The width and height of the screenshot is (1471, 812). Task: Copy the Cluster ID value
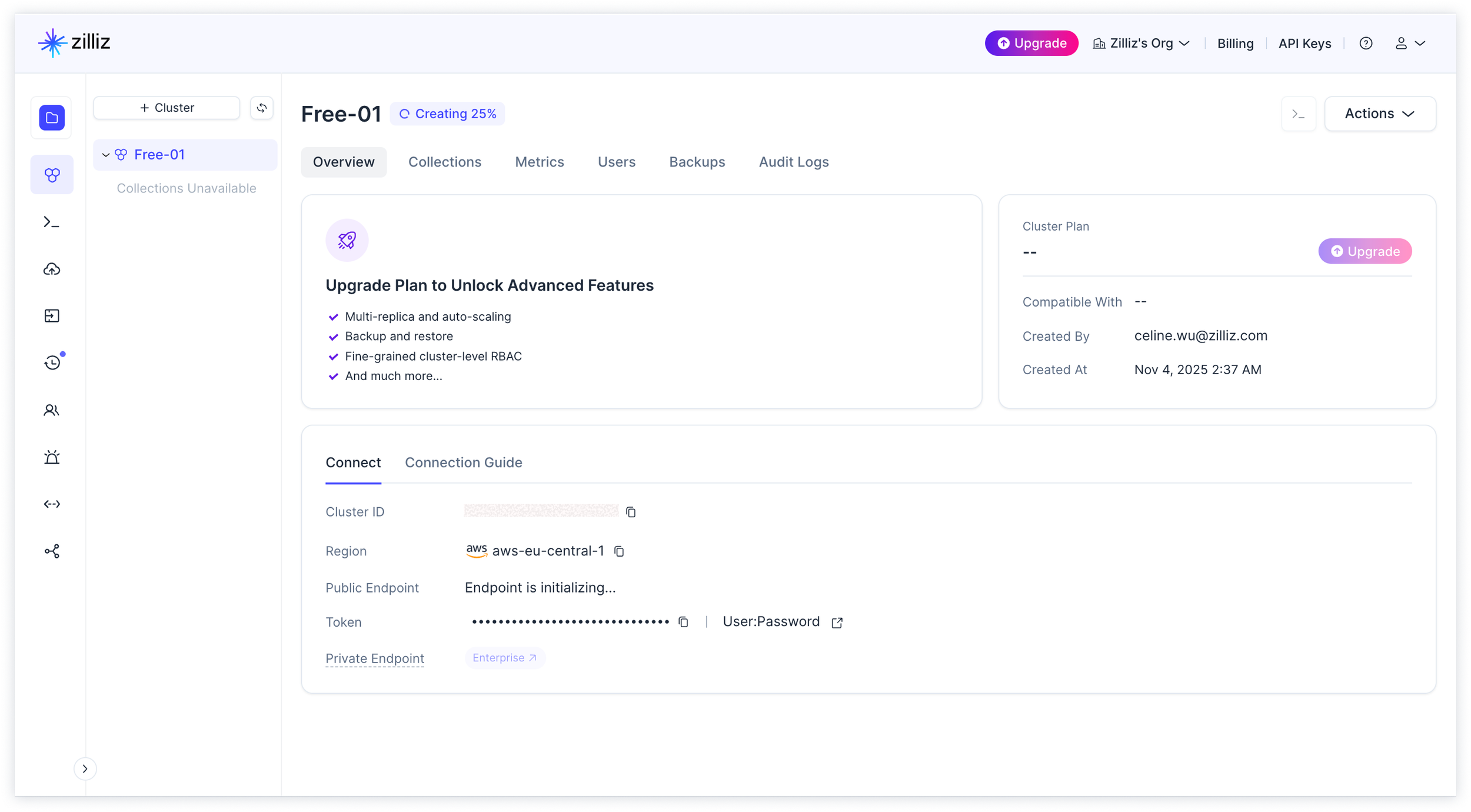631,512
